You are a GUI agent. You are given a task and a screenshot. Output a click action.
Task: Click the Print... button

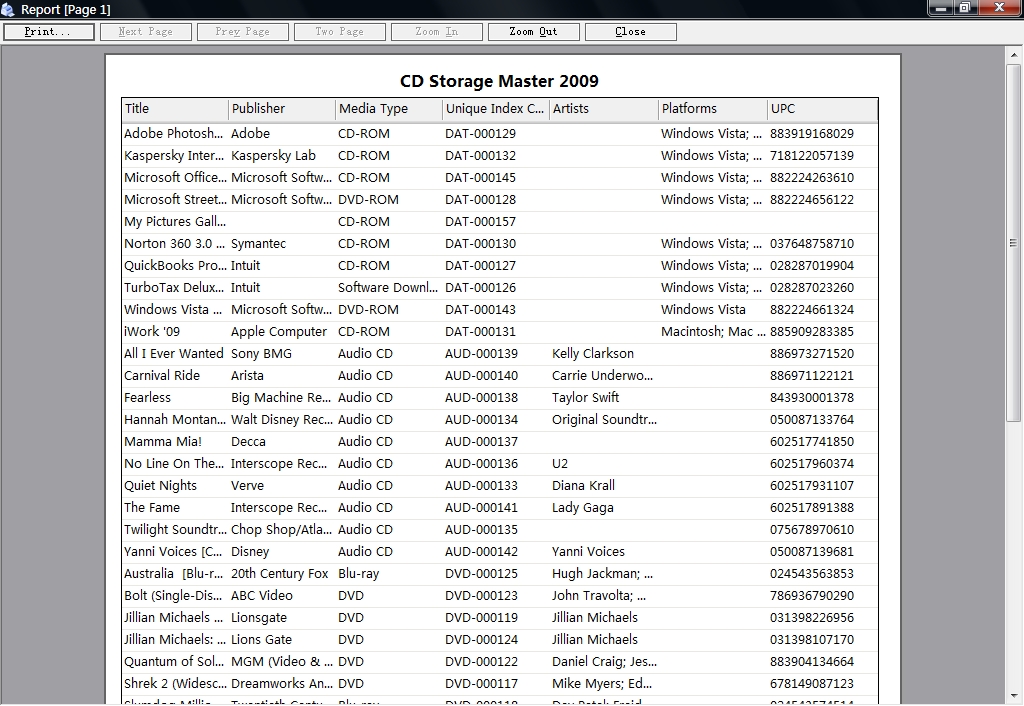(49, 32)
